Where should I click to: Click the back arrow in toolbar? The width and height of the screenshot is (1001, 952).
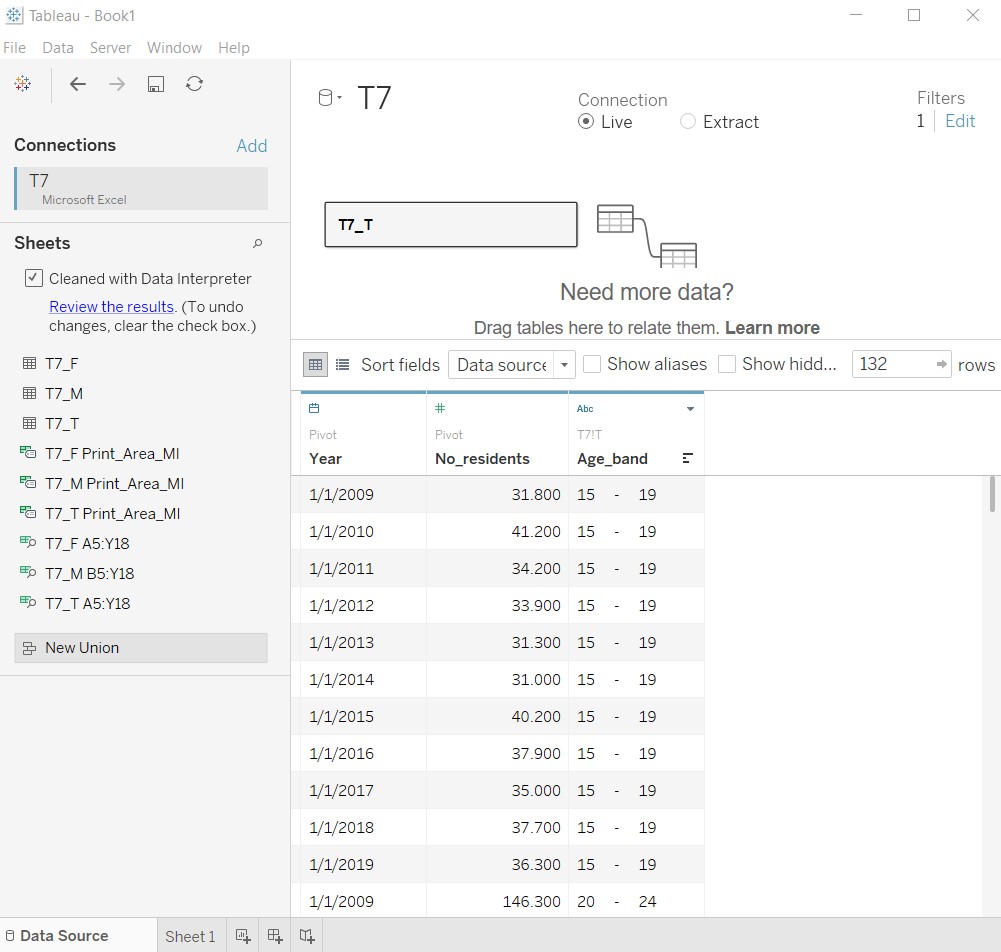click(x=78, y=85)
